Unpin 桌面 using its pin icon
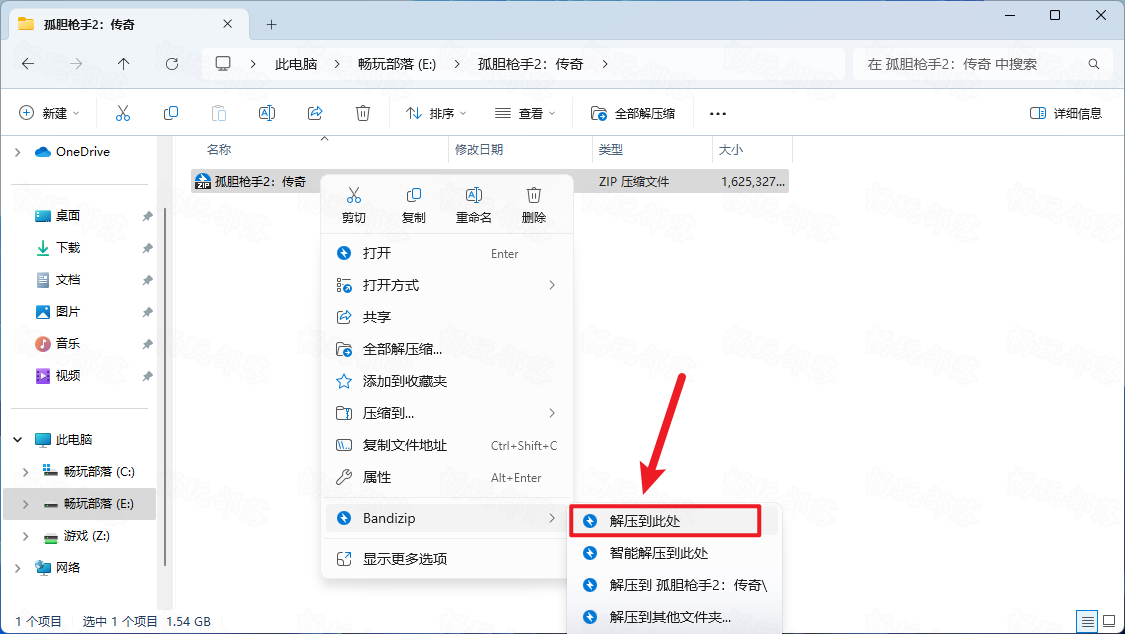 (x=147, y=216)
